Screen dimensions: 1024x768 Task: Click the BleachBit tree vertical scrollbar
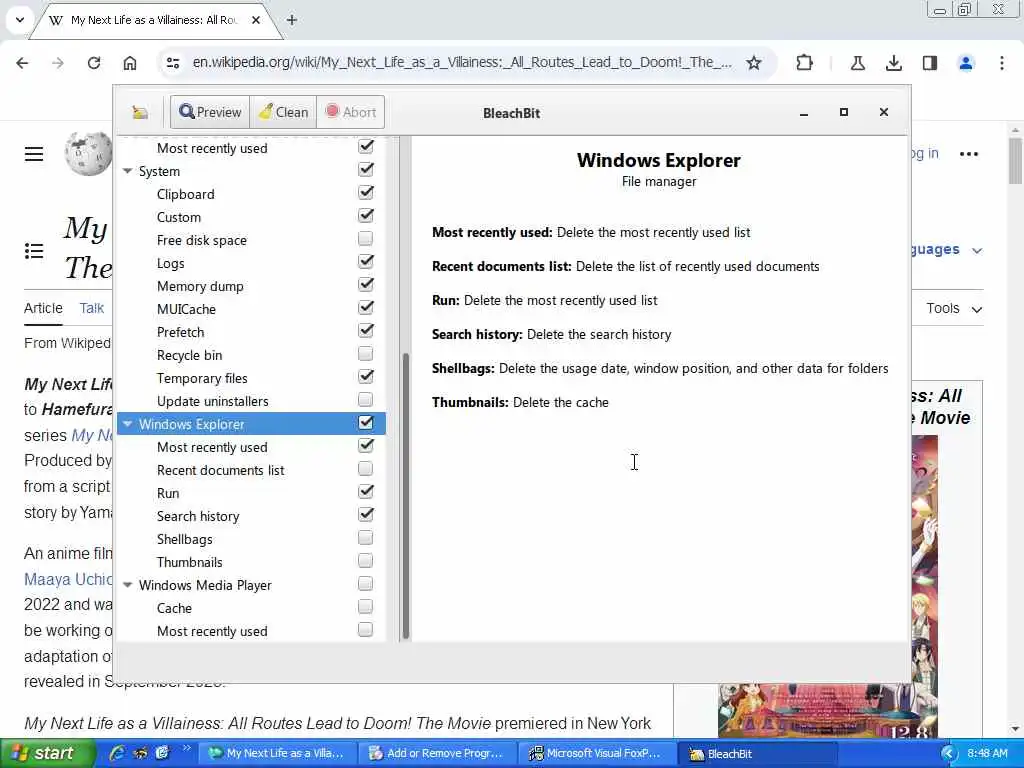pos(406,496)
